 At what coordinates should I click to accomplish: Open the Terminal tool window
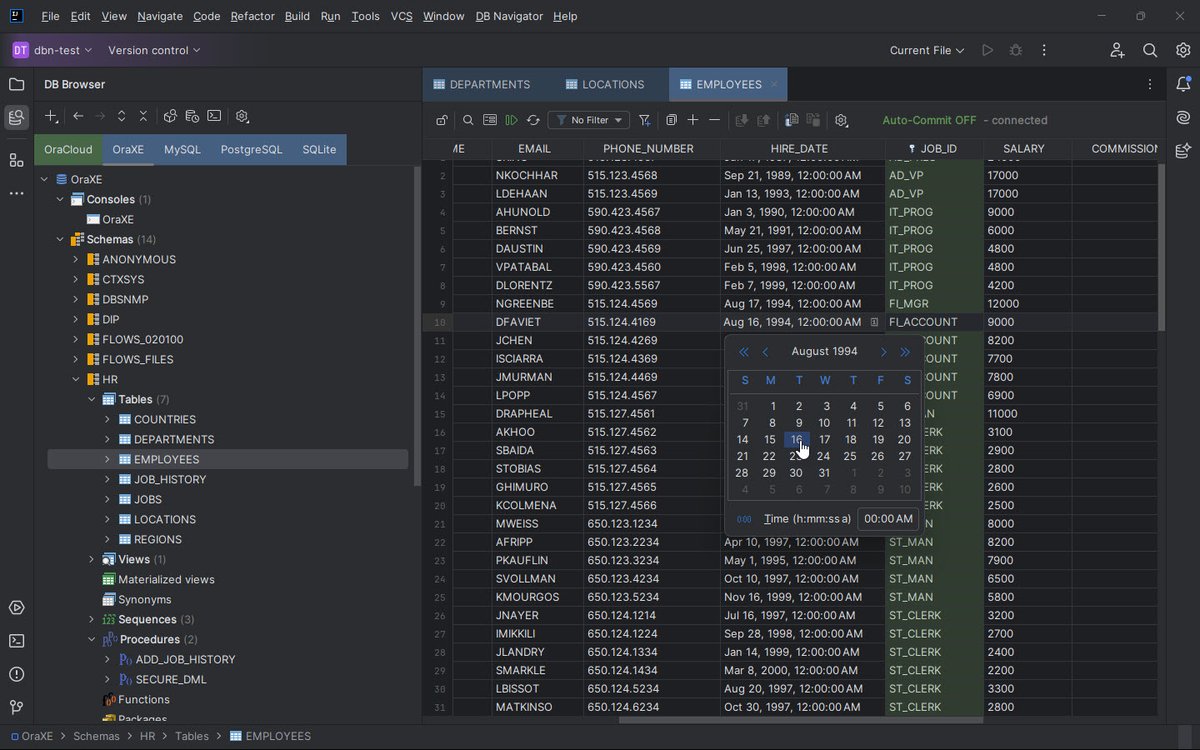point(16,641)
